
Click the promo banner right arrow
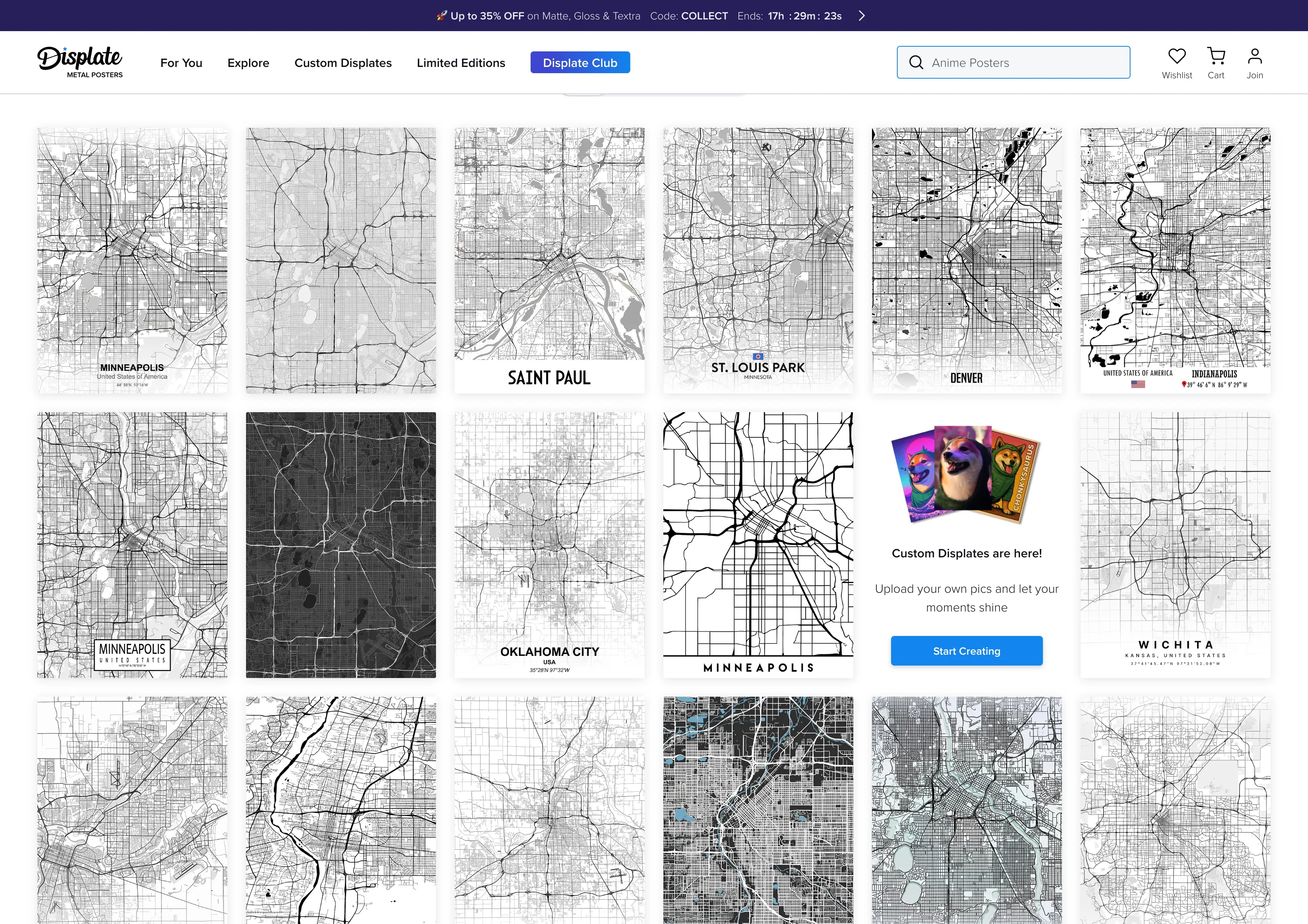(x=861, y=16)
